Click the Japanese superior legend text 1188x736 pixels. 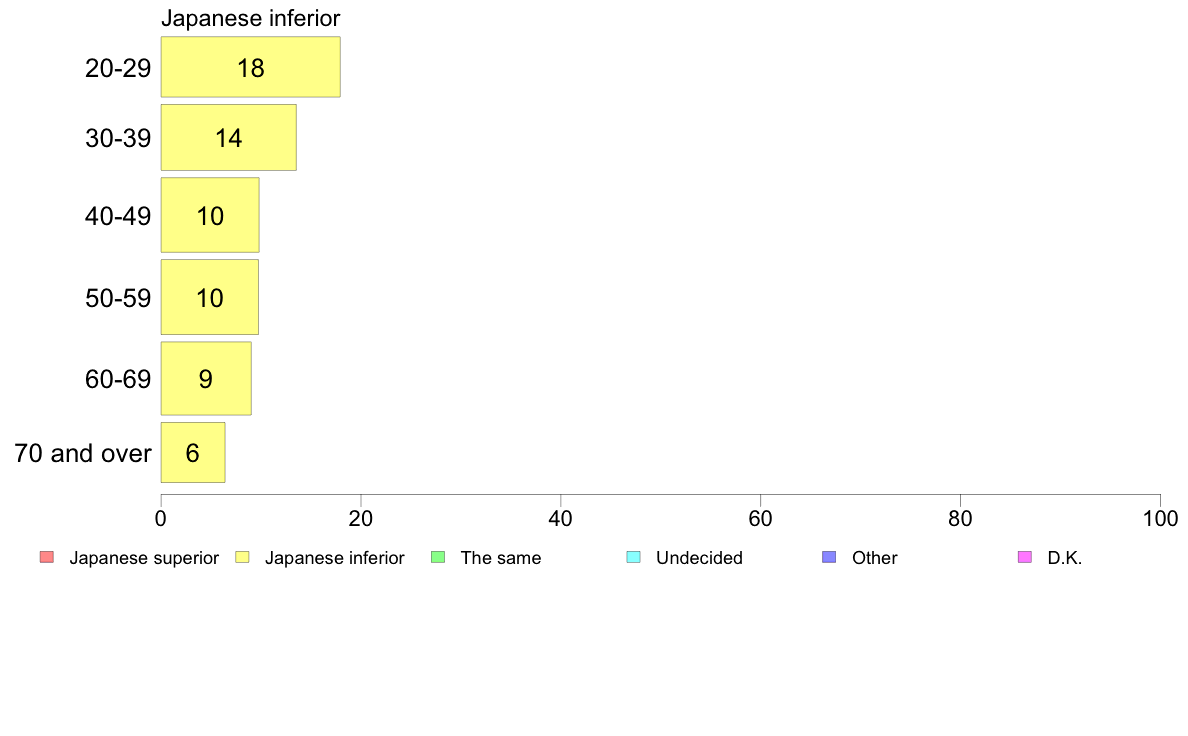[144, 558]
